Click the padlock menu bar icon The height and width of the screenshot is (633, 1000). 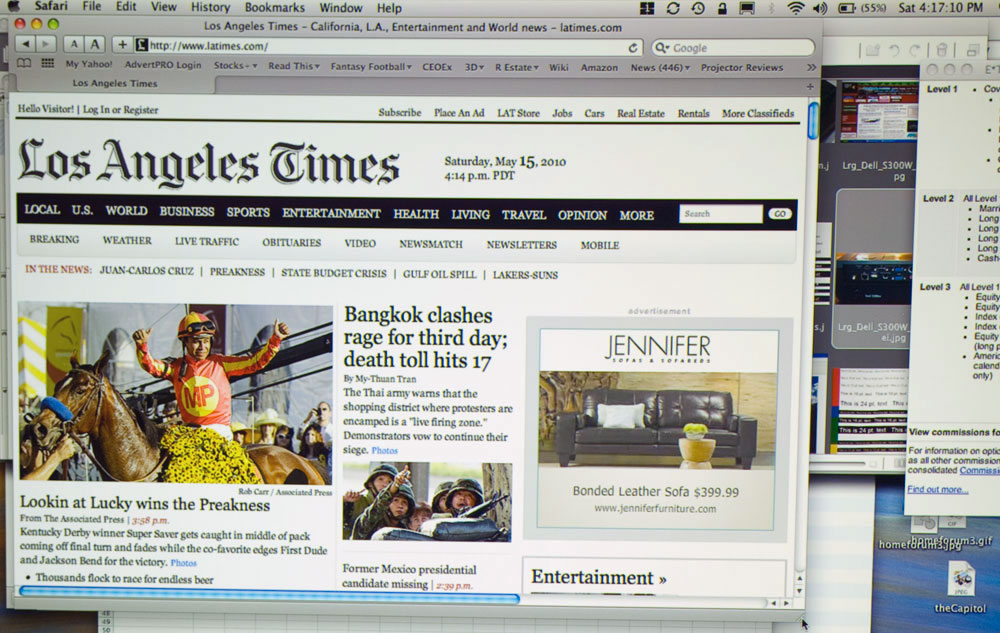722,8
